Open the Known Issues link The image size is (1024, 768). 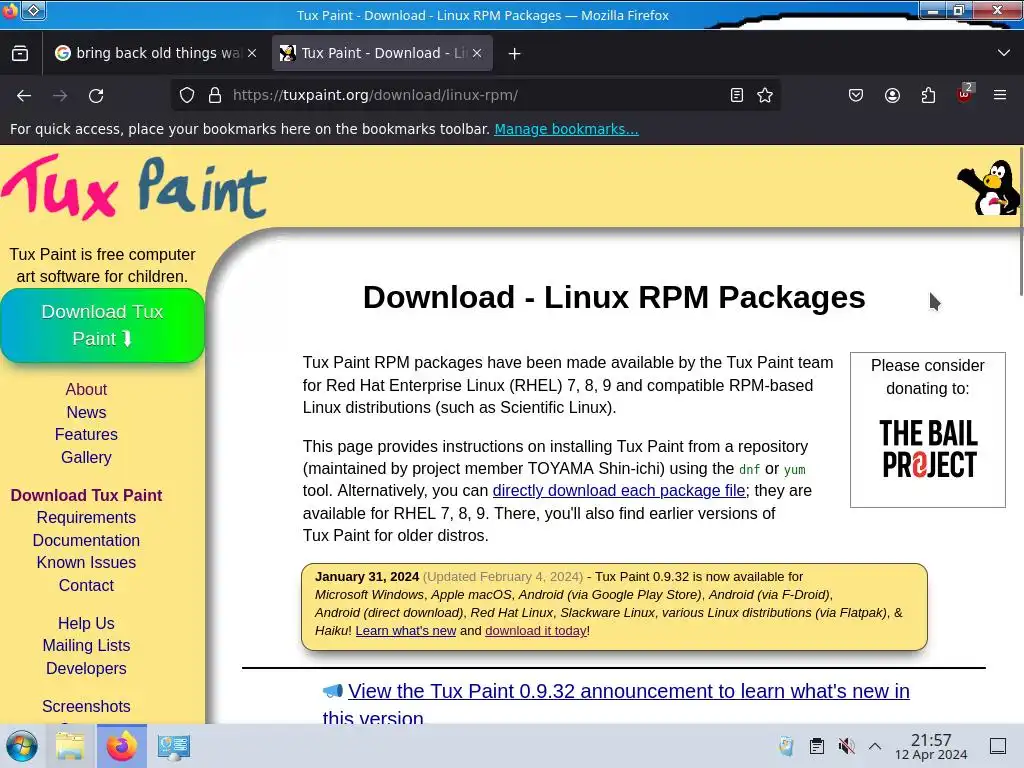click(86, 562)
